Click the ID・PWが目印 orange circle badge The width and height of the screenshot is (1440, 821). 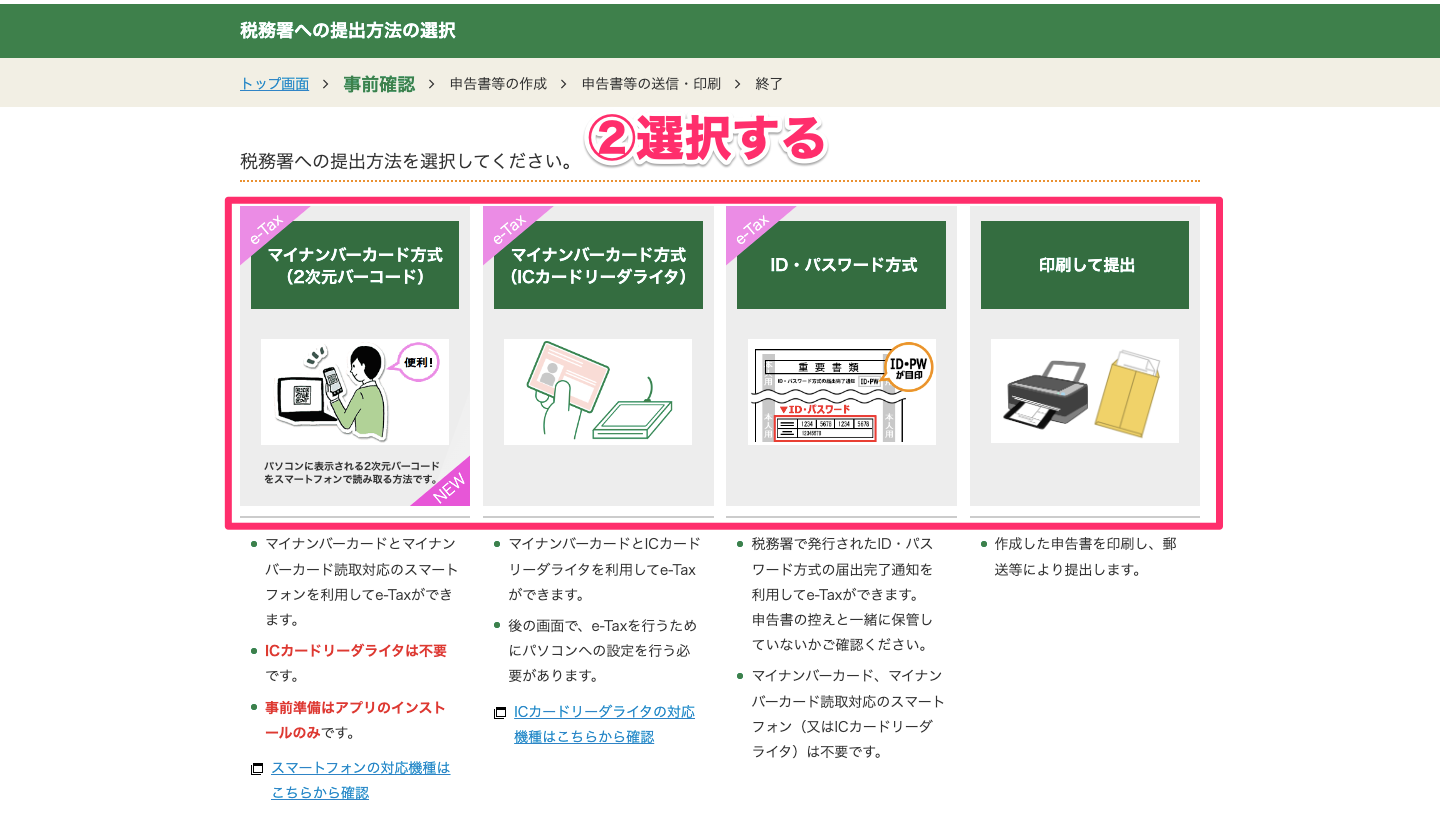908,367
